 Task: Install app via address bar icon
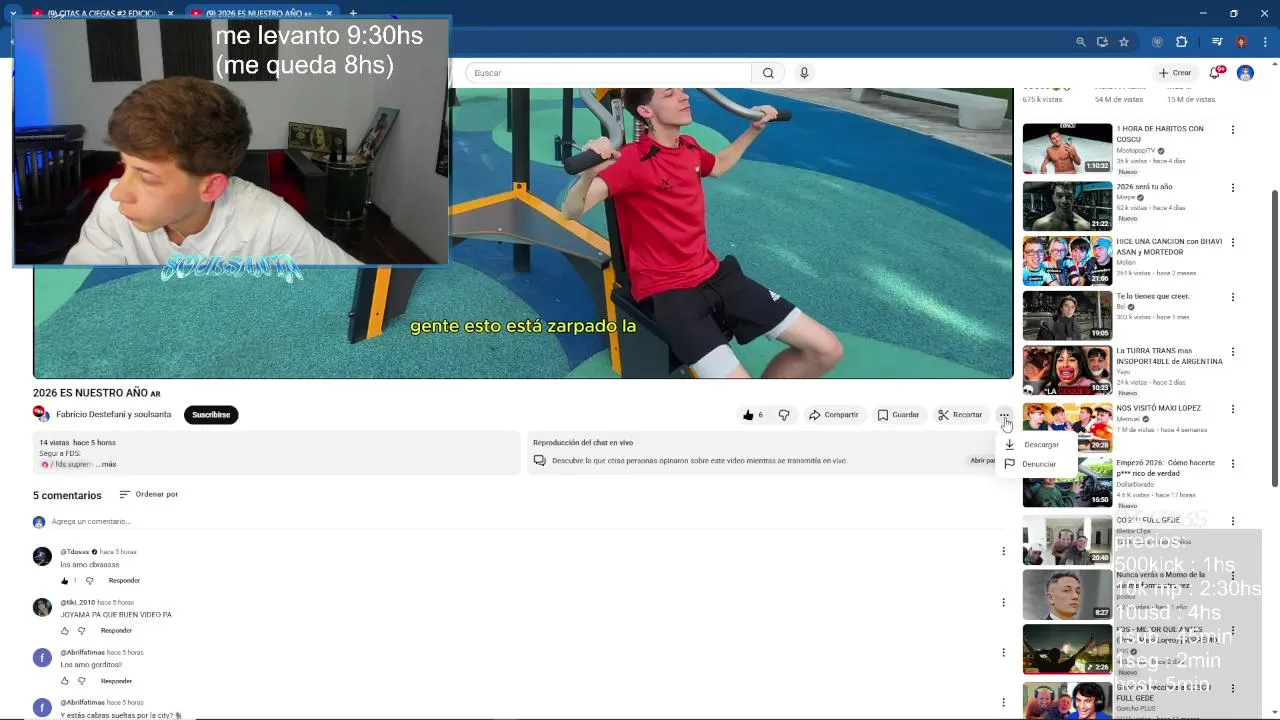[1102, 42]
